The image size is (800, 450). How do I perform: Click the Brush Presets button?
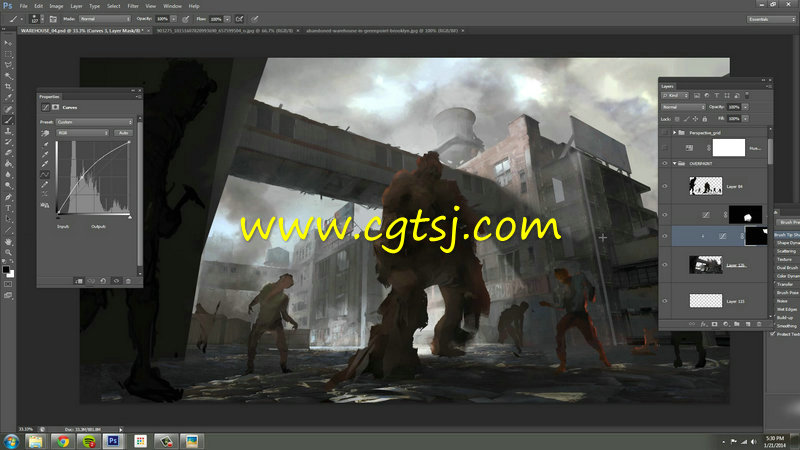790,222
